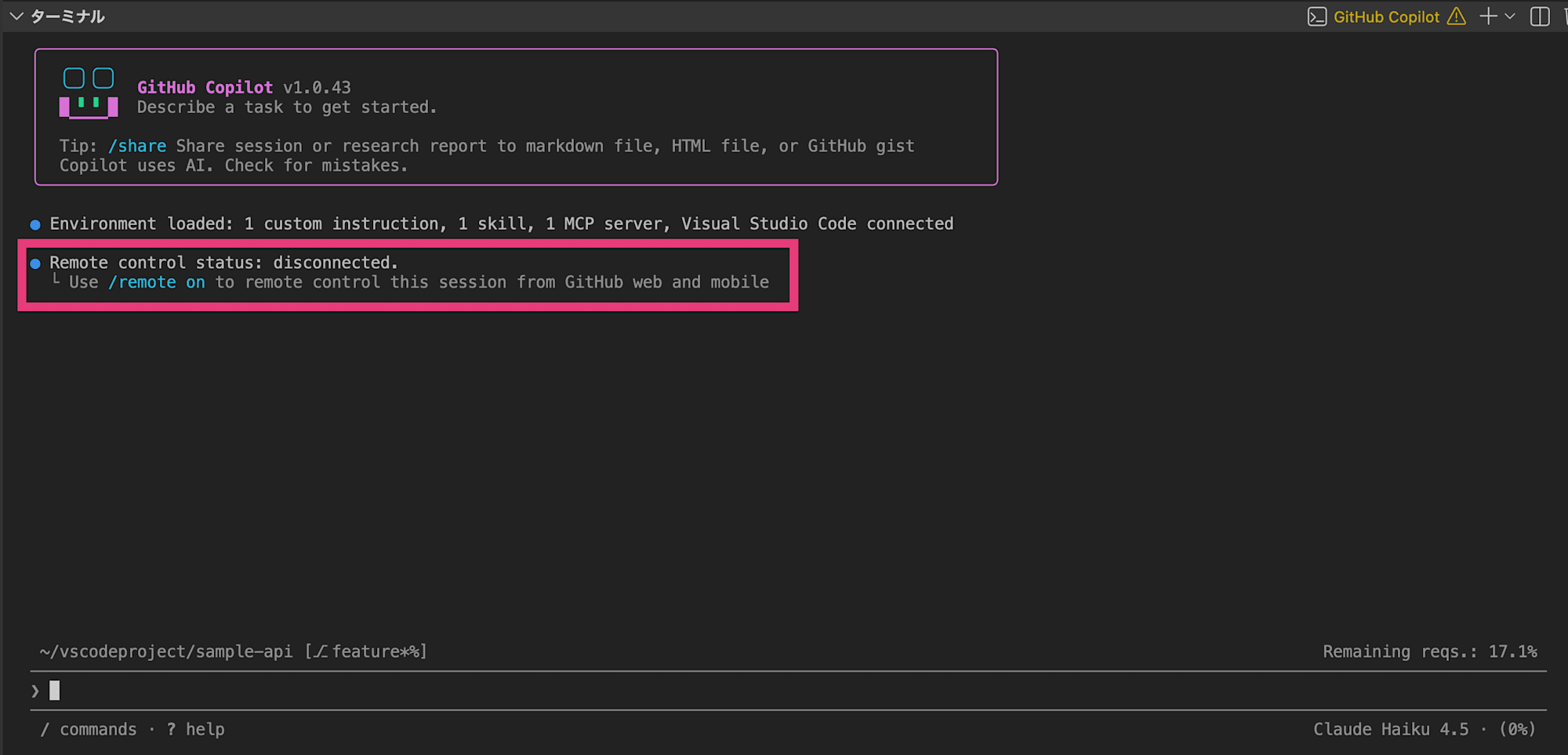Screen dimensions: 1568x755
Task: Click the "? help" hint
Action: pos(196,729)
